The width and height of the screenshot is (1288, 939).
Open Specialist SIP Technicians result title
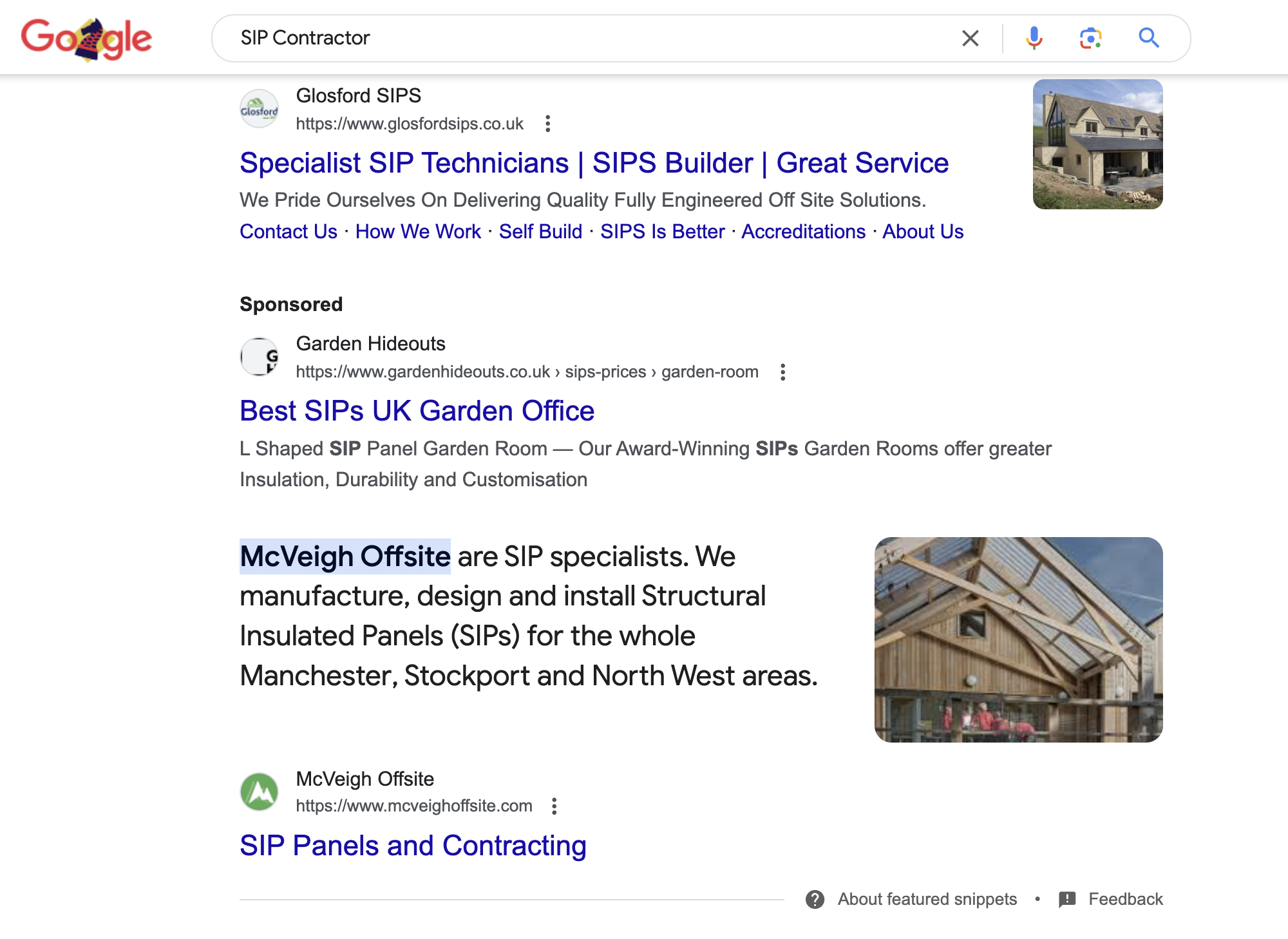pos(594,163)
